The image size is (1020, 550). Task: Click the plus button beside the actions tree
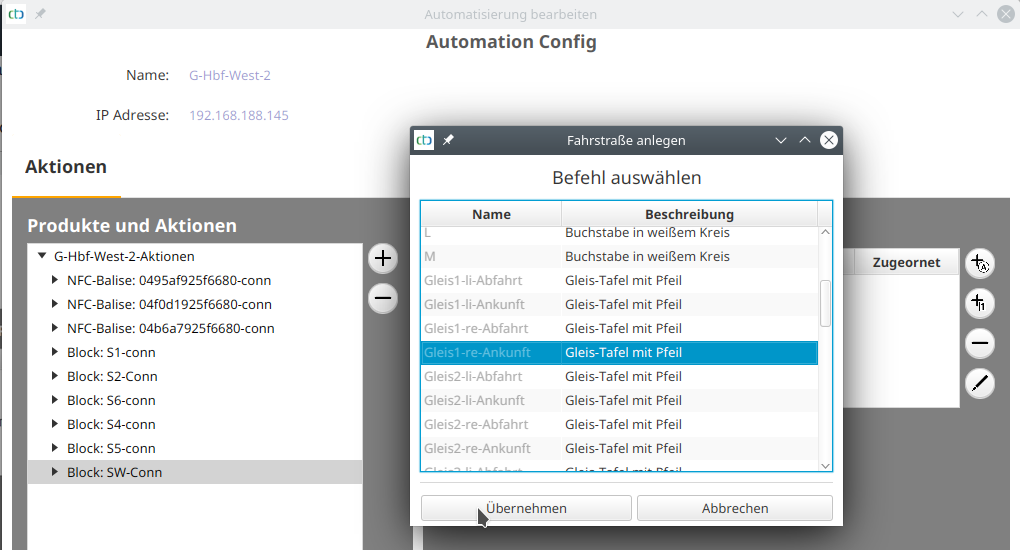point(383,259)
